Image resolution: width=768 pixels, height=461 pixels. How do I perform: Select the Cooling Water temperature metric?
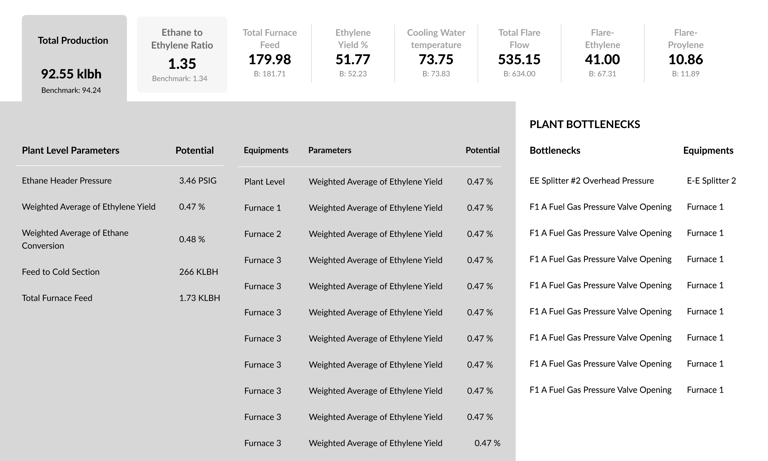click(x=436, y=53)
